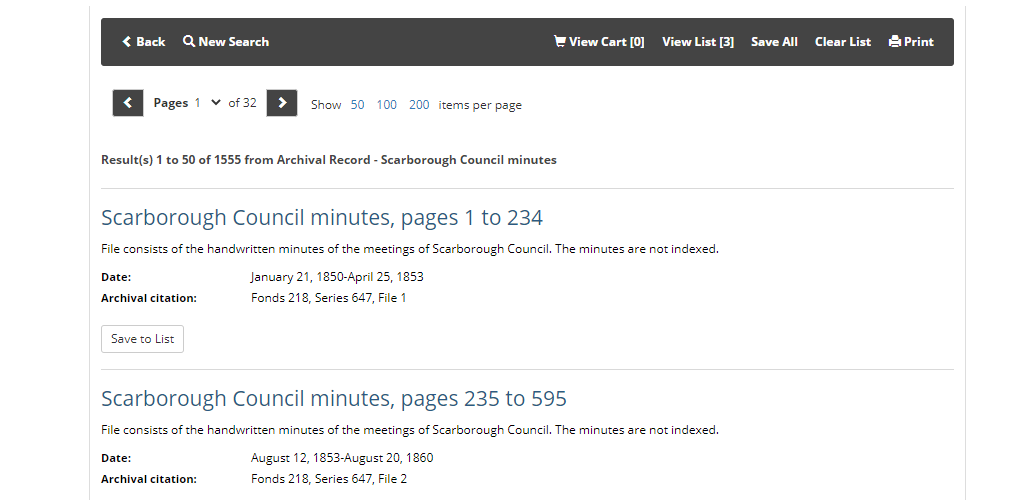
Task: Open View Cart [0]
Action: pyautogui.click(x=599, y=41)
